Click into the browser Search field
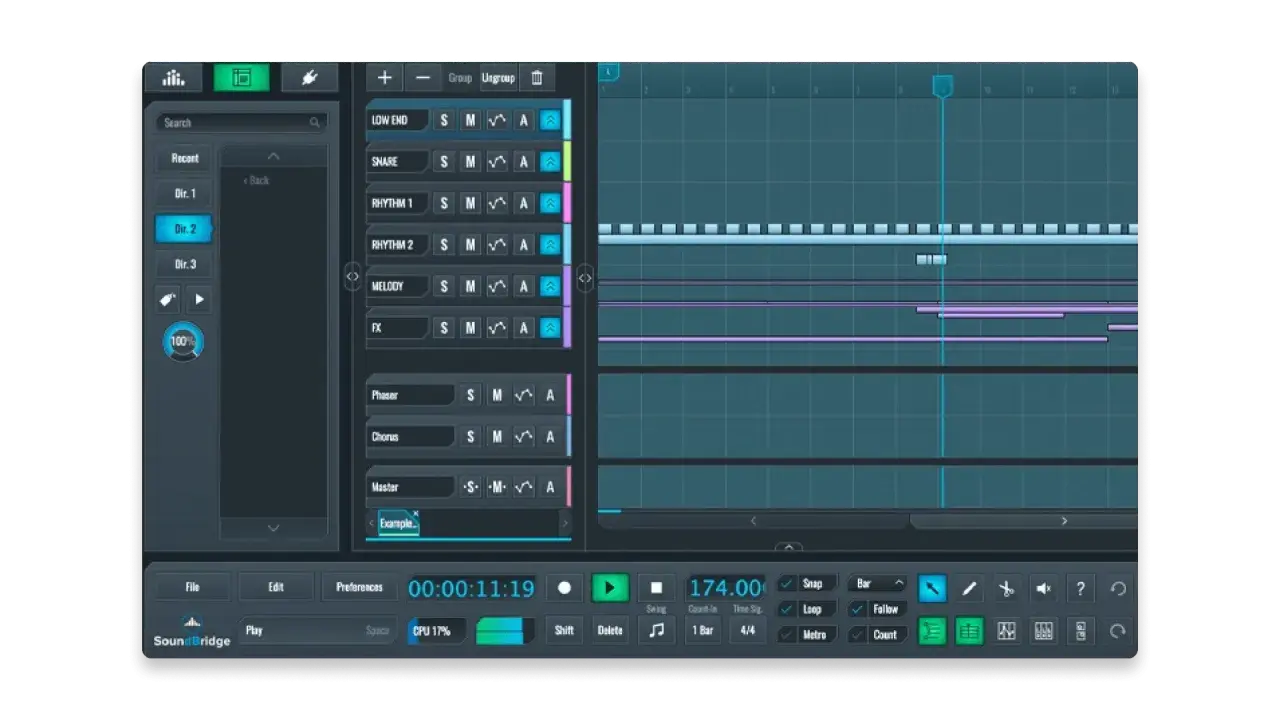 coord(241,123)
